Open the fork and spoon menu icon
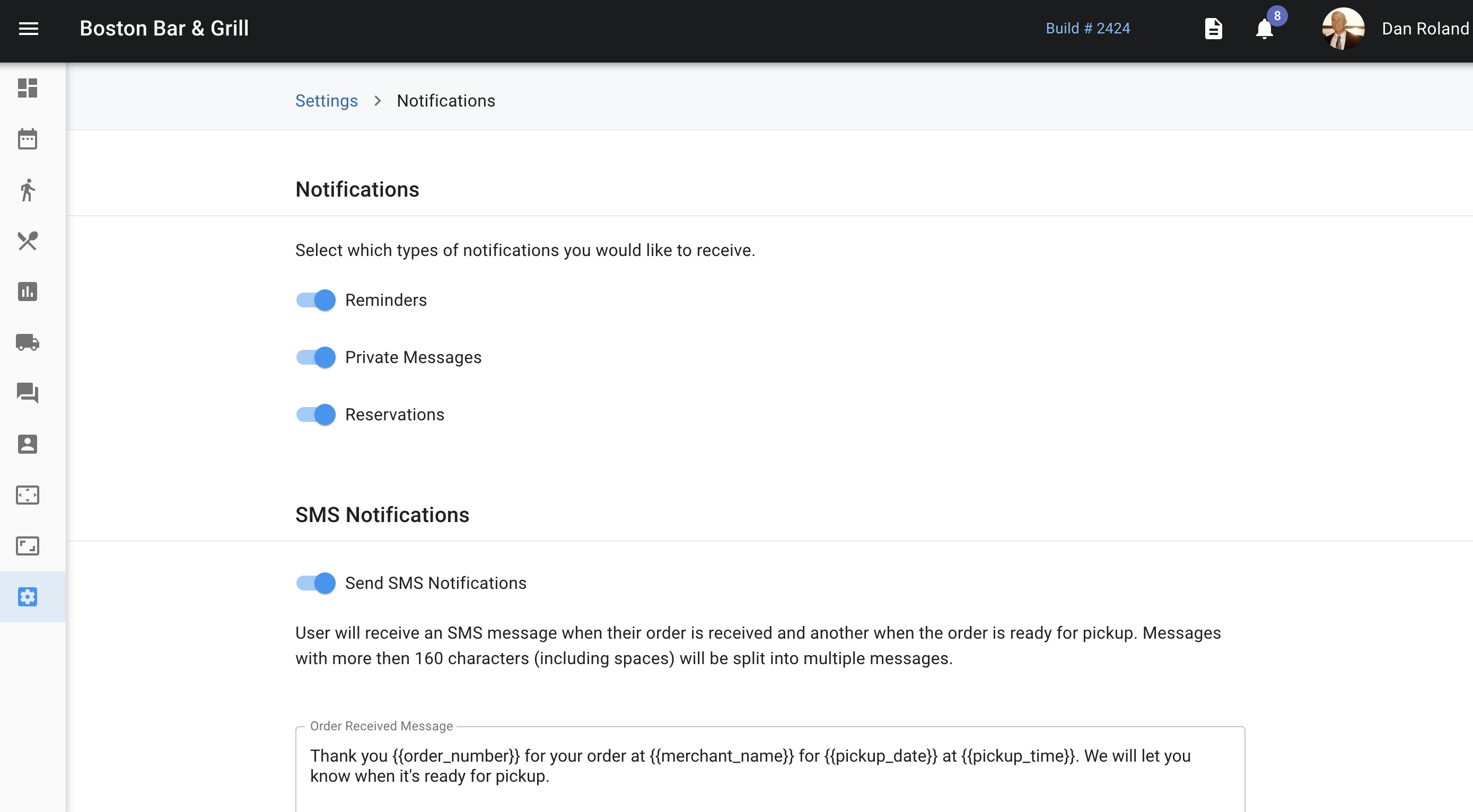 pyautogui.click(x=28, y=241)
